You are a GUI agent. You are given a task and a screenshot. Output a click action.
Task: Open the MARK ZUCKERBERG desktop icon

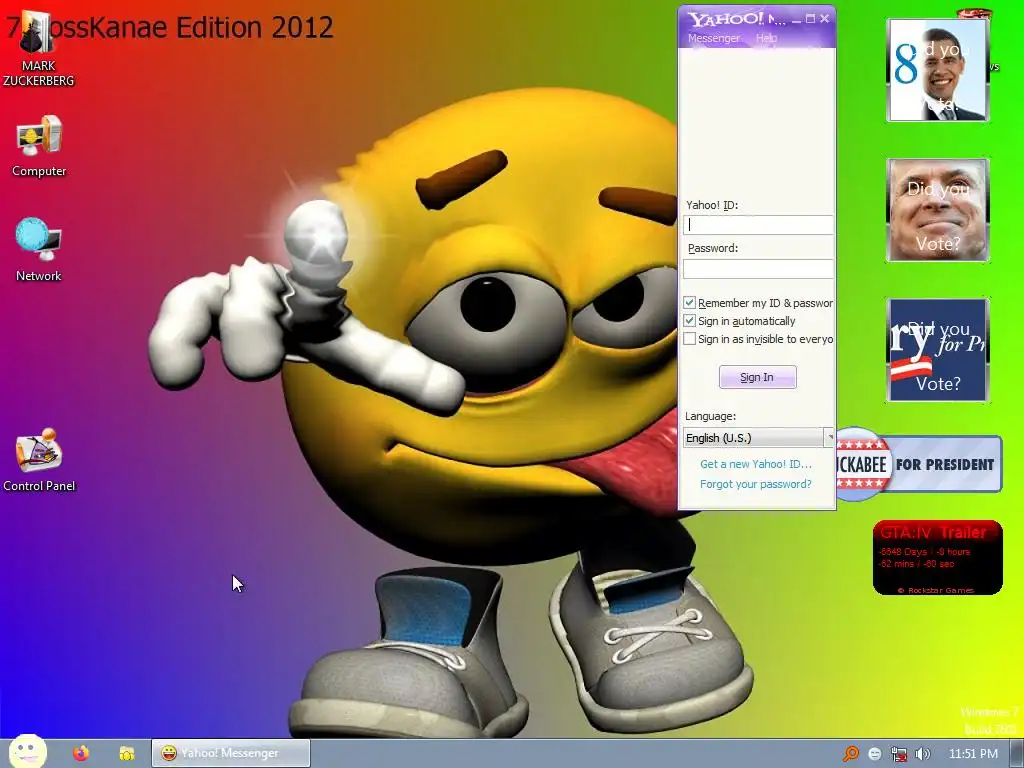[x=38, y=49]
